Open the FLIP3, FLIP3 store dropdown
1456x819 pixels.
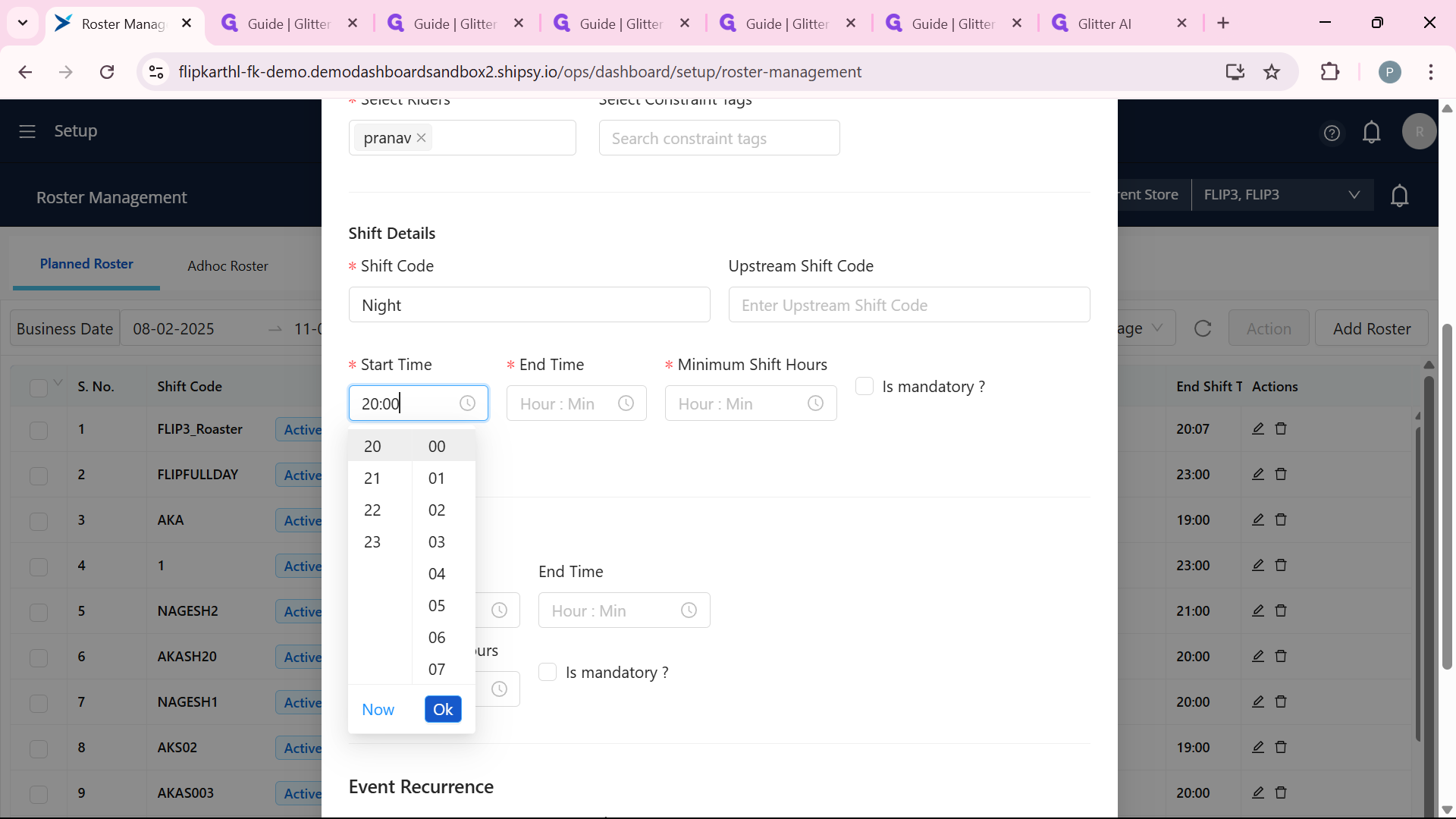[x=1282, y=195]
